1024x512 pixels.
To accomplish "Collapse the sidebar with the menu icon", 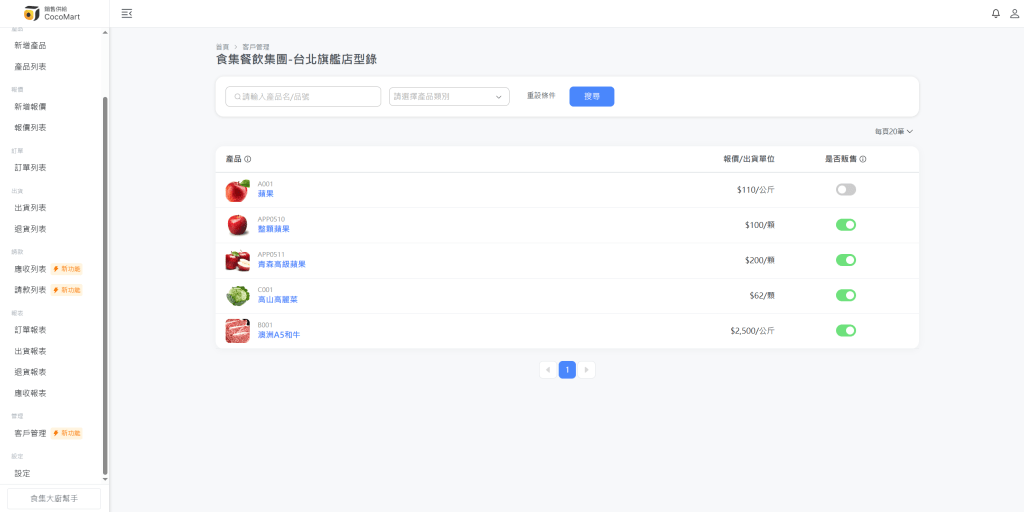I will tap(127, 13).
